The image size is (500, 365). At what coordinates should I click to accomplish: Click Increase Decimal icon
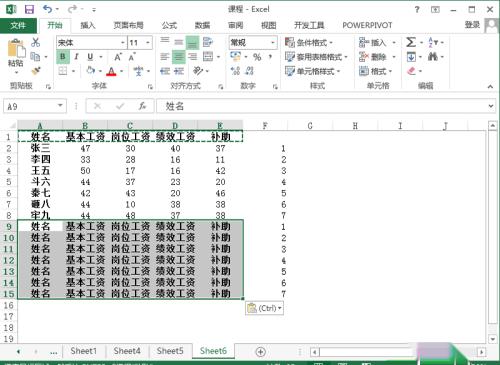(235, 71)
